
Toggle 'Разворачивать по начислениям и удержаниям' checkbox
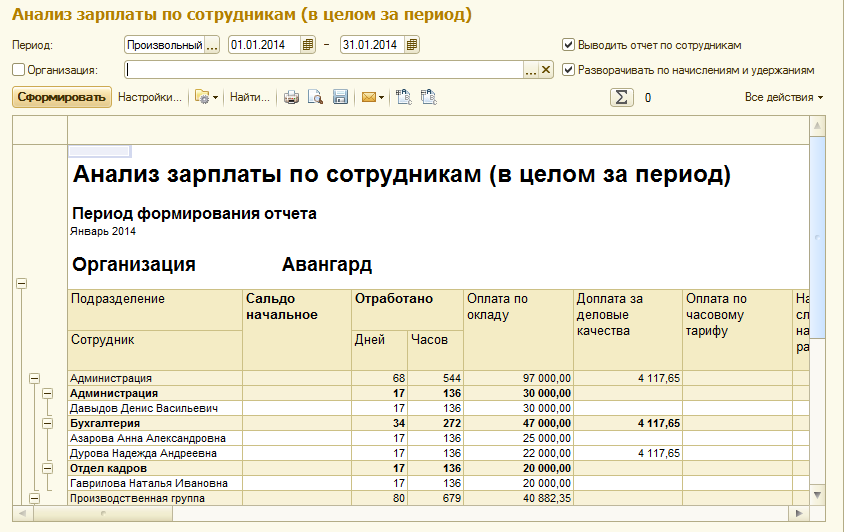[568, 70]
